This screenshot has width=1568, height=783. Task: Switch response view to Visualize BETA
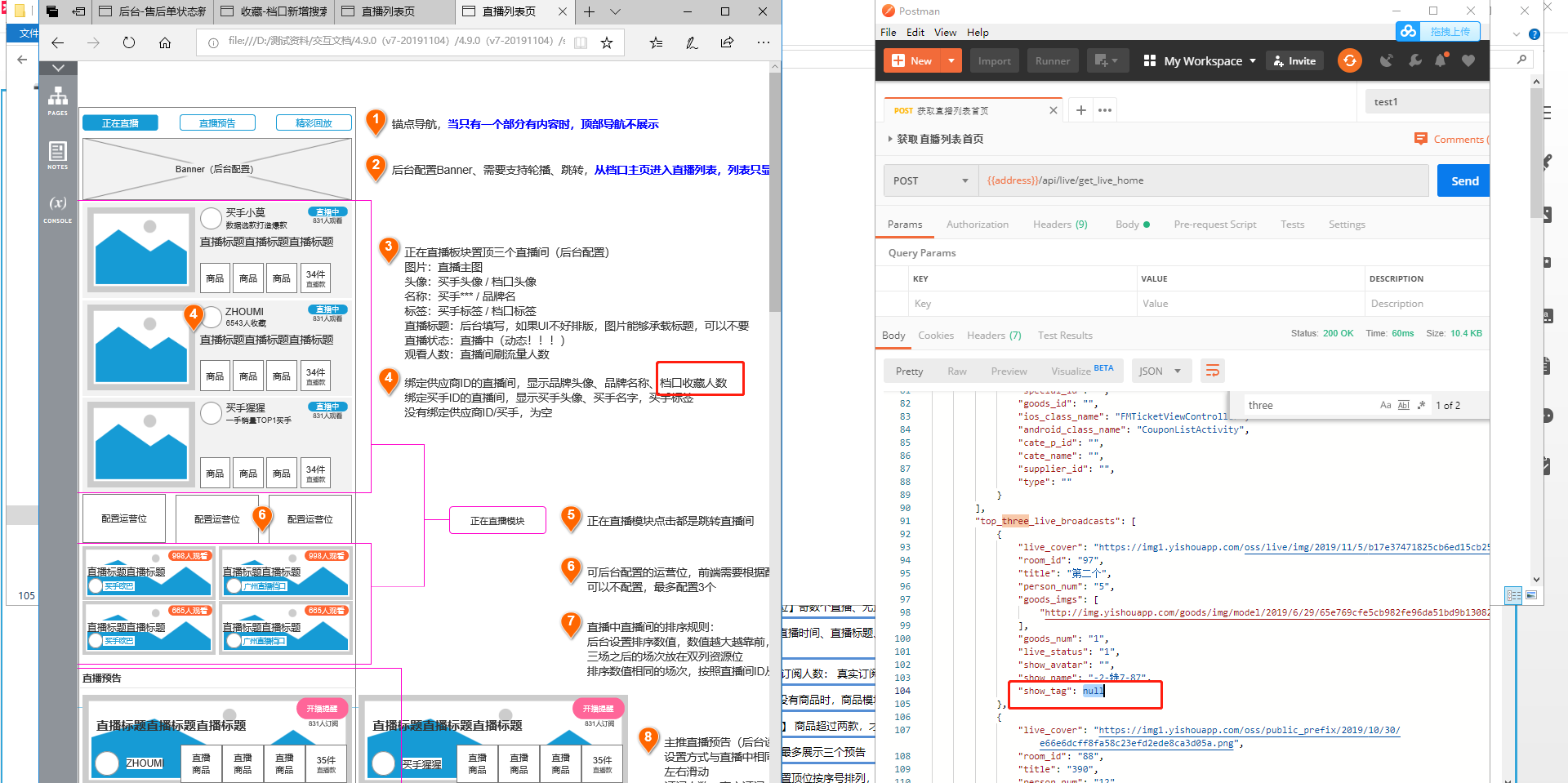click(x=1082, y=371)
